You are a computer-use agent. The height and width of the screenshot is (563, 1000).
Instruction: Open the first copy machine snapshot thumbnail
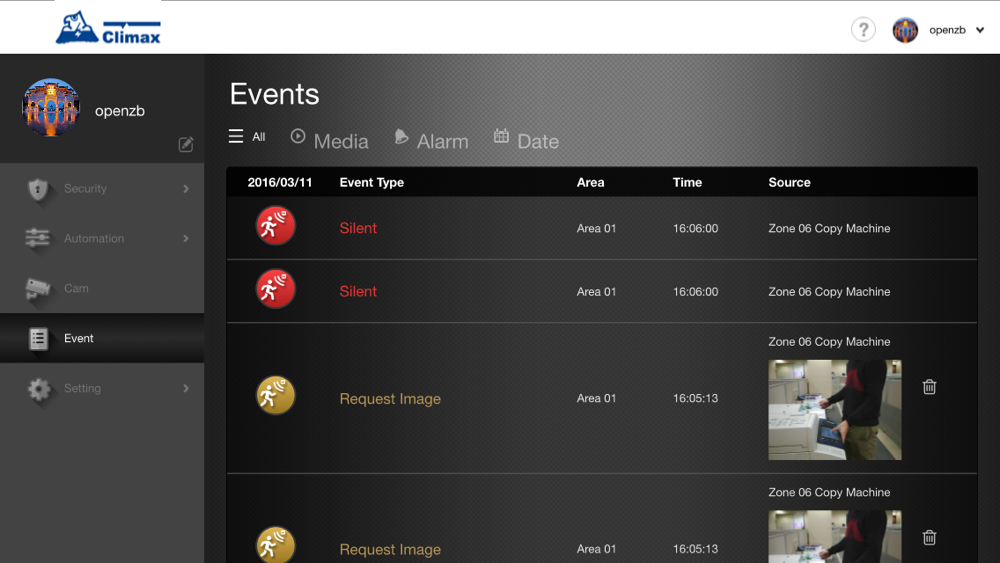(835, 410)
